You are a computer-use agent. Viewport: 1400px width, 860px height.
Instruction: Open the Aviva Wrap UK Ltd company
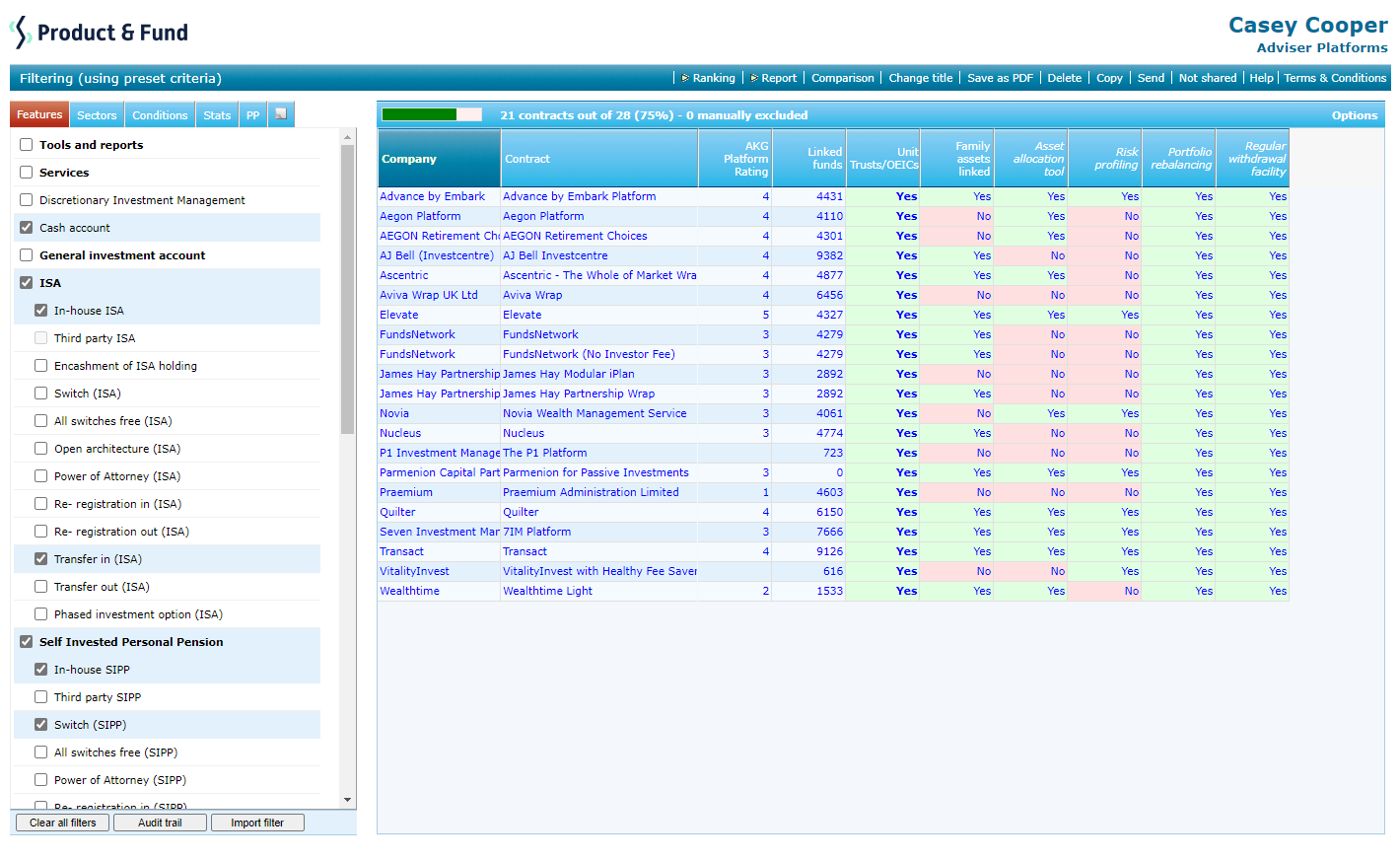[428, 295]
